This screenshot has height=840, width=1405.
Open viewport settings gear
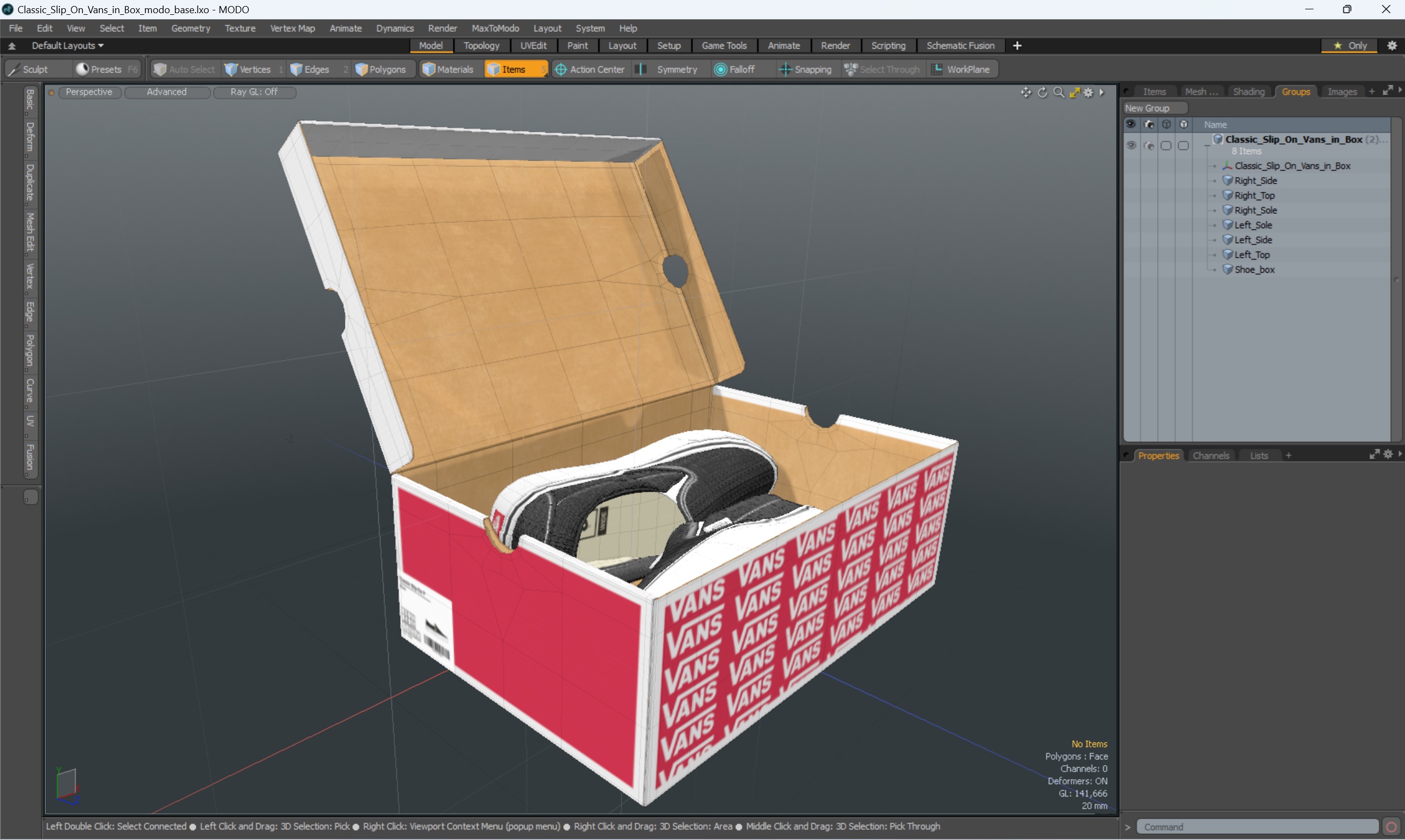(1088, 92)
